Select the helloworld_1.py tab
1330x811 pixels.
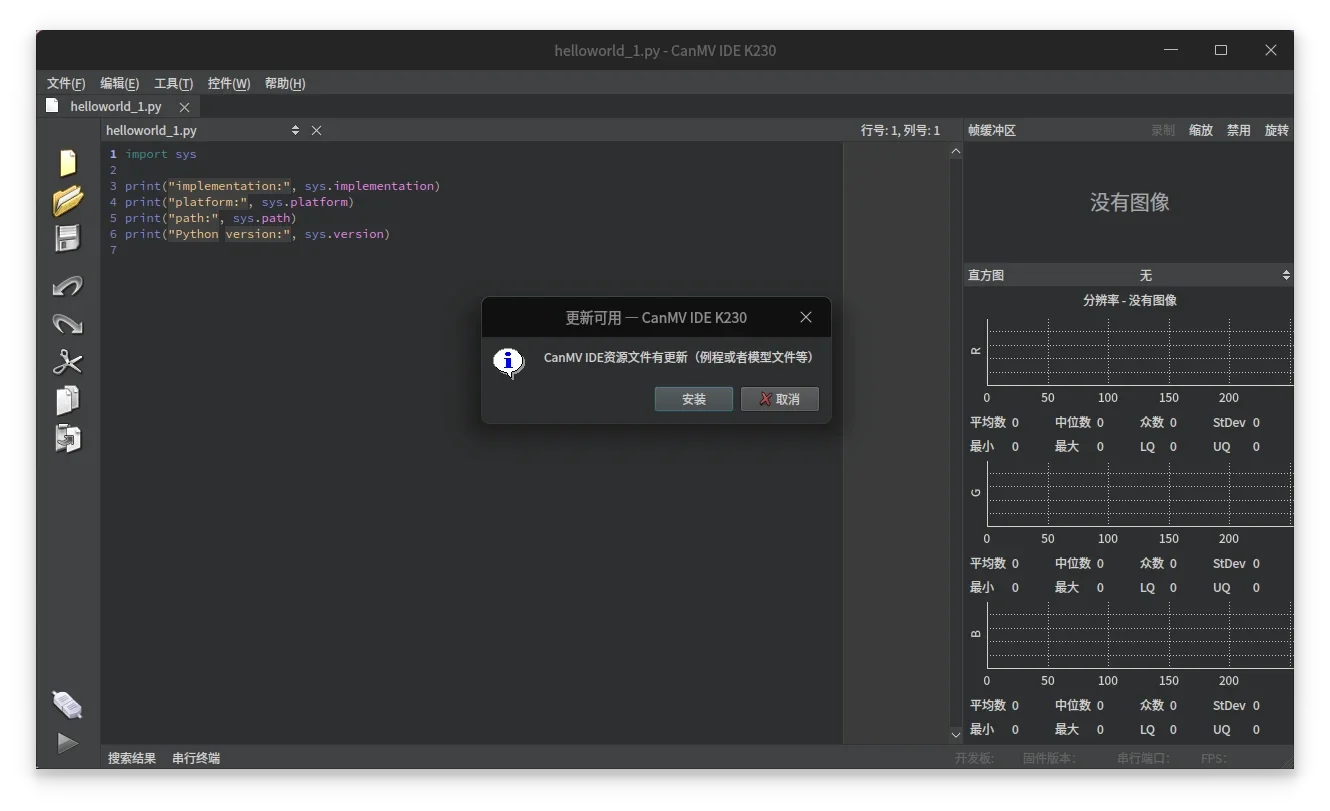[x=115, y=106]
